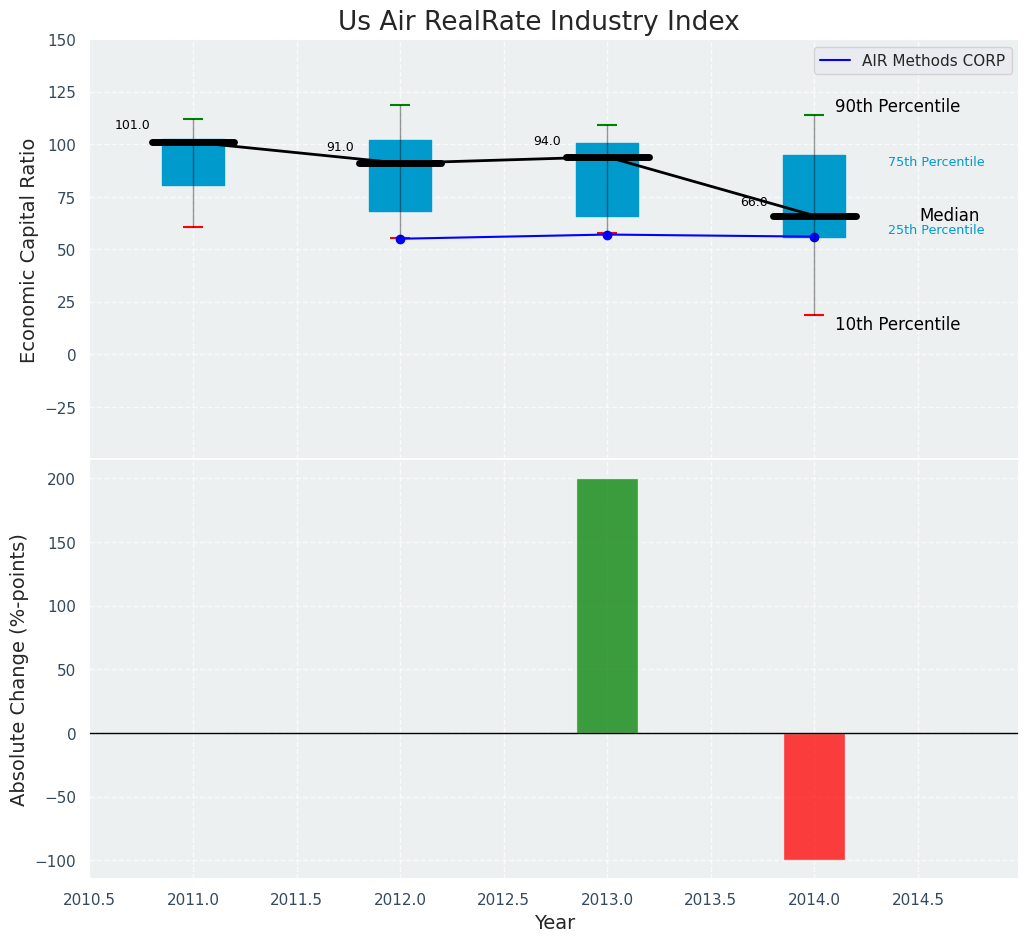Click the 10th Percentile annotation
This screenshot has height=942, width=1029.
tap(897, 325)
